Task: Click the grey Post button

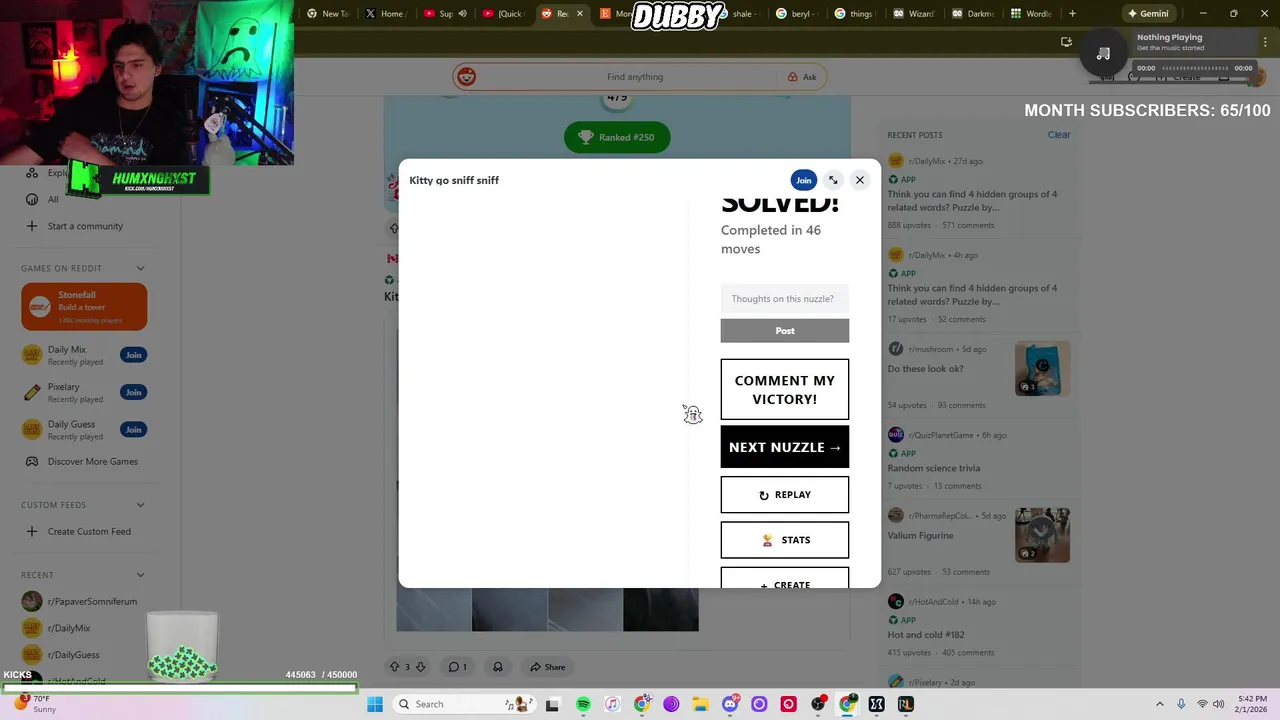Action: 785,331
